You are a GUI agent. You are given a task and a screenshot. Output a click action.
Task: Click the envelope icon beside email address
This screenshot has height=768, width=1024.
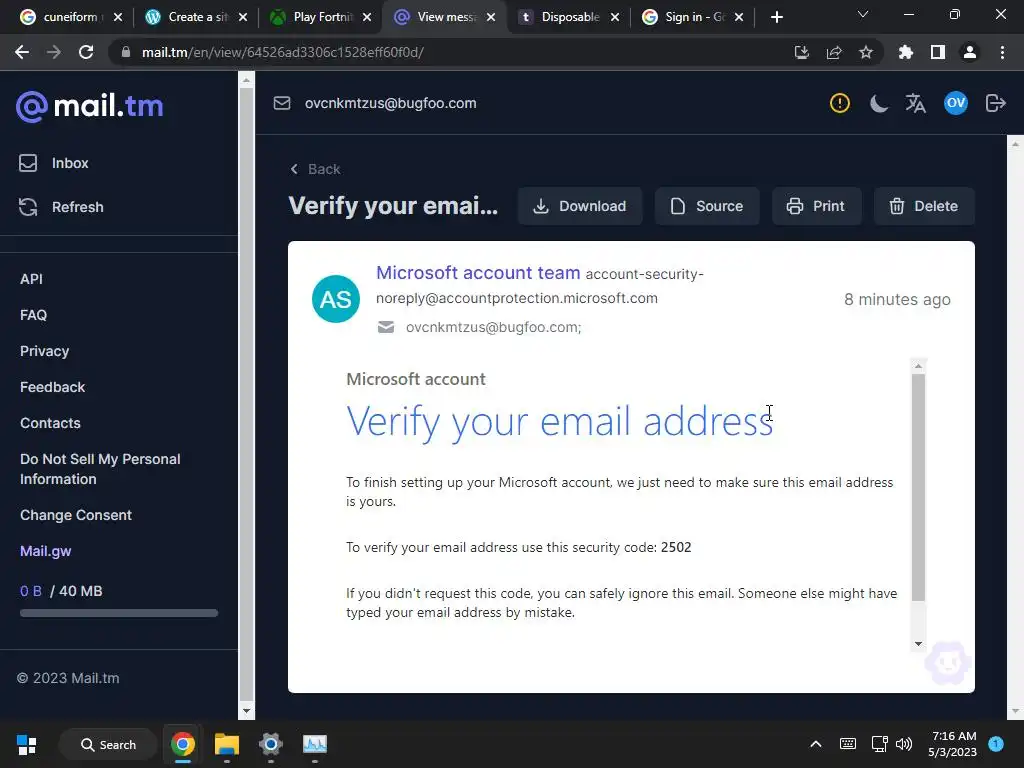pos(281,103)
